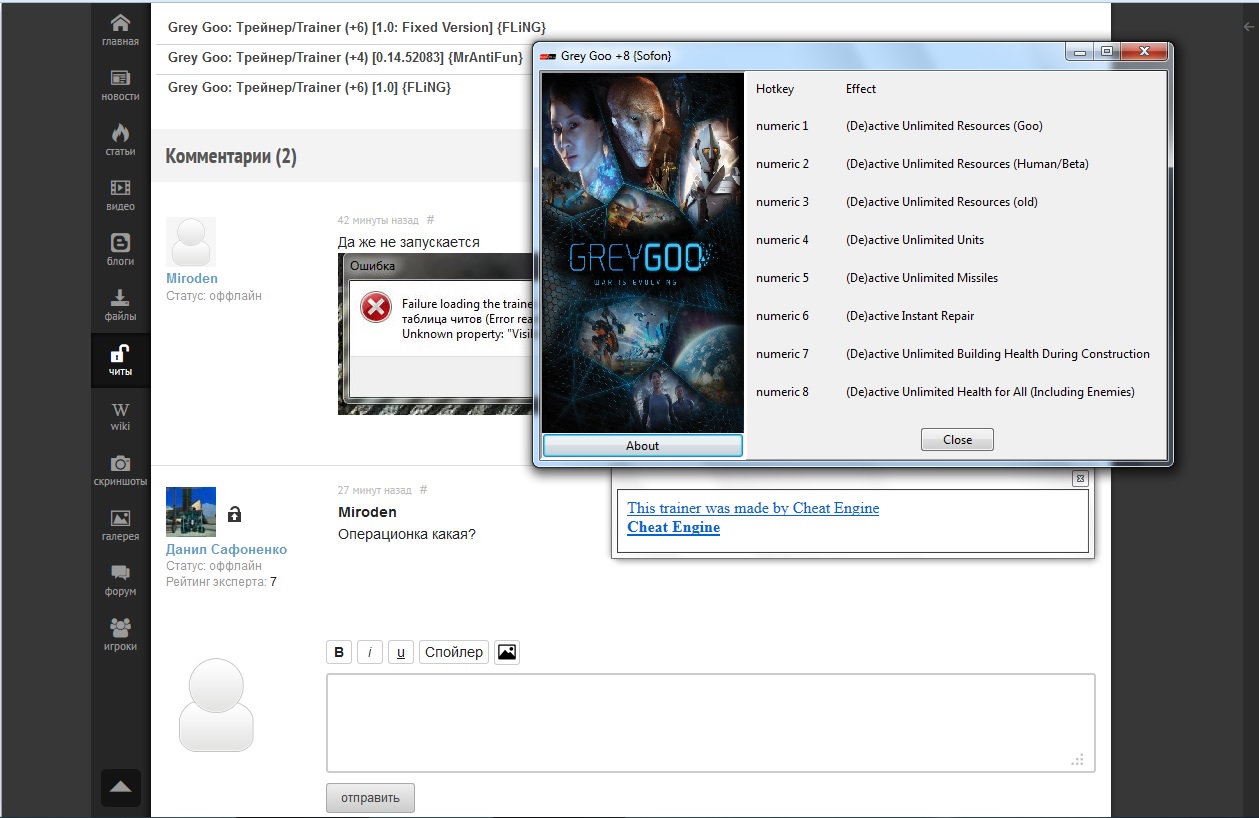This screenshot has height=818, width=1259.
Task: Open 'This trainer was made by Cheat Engine' link
Action: (753, 508)
